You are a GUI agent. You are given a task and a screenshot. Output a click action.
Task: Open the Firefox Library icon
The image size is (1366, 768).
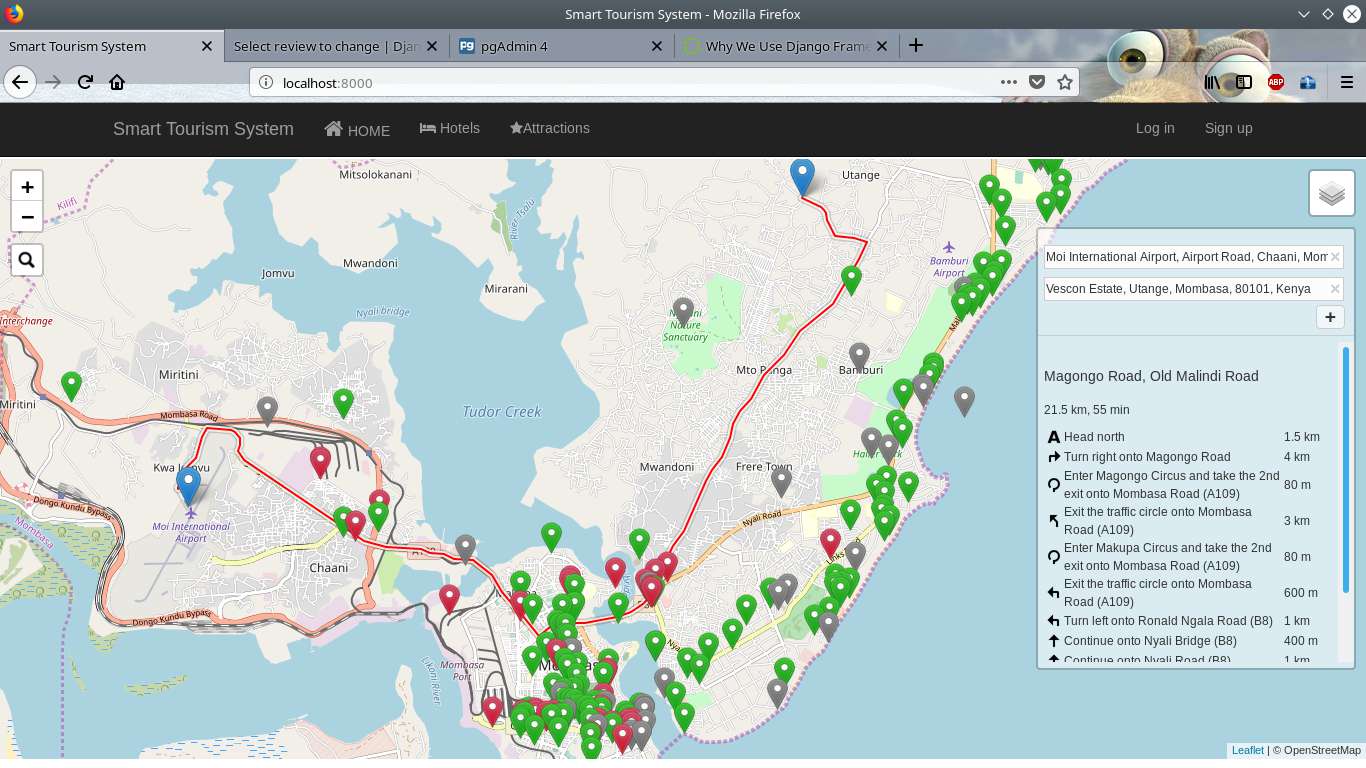click(x=1211, y=82)
